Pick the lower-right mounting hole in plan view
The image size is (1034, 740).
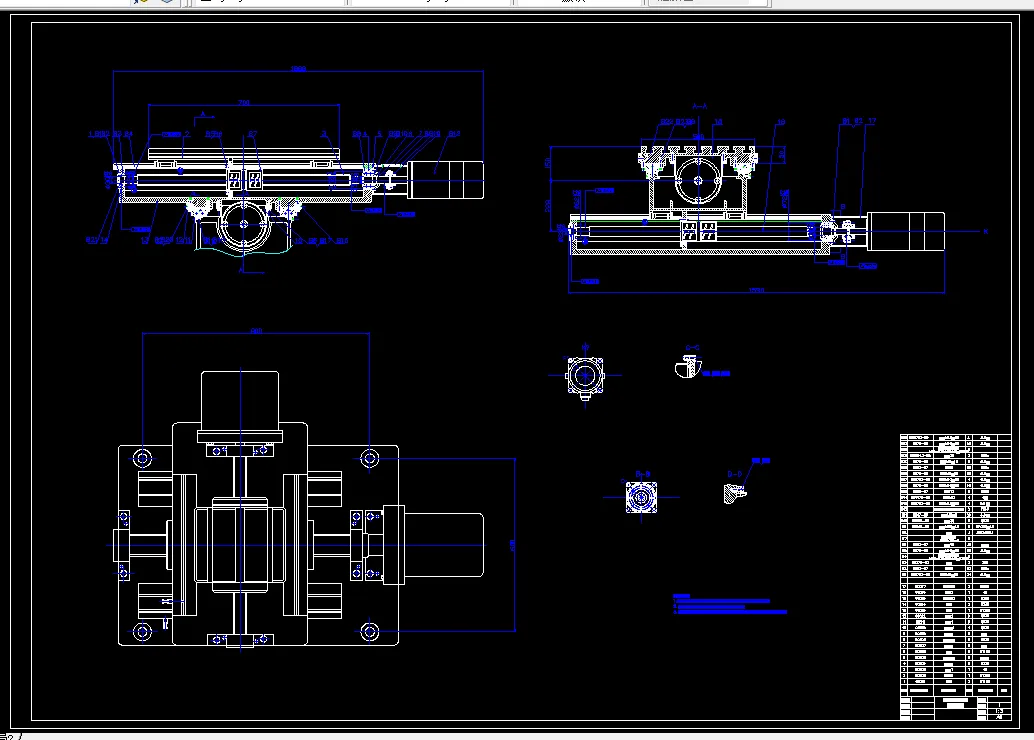tap(370, 632)
